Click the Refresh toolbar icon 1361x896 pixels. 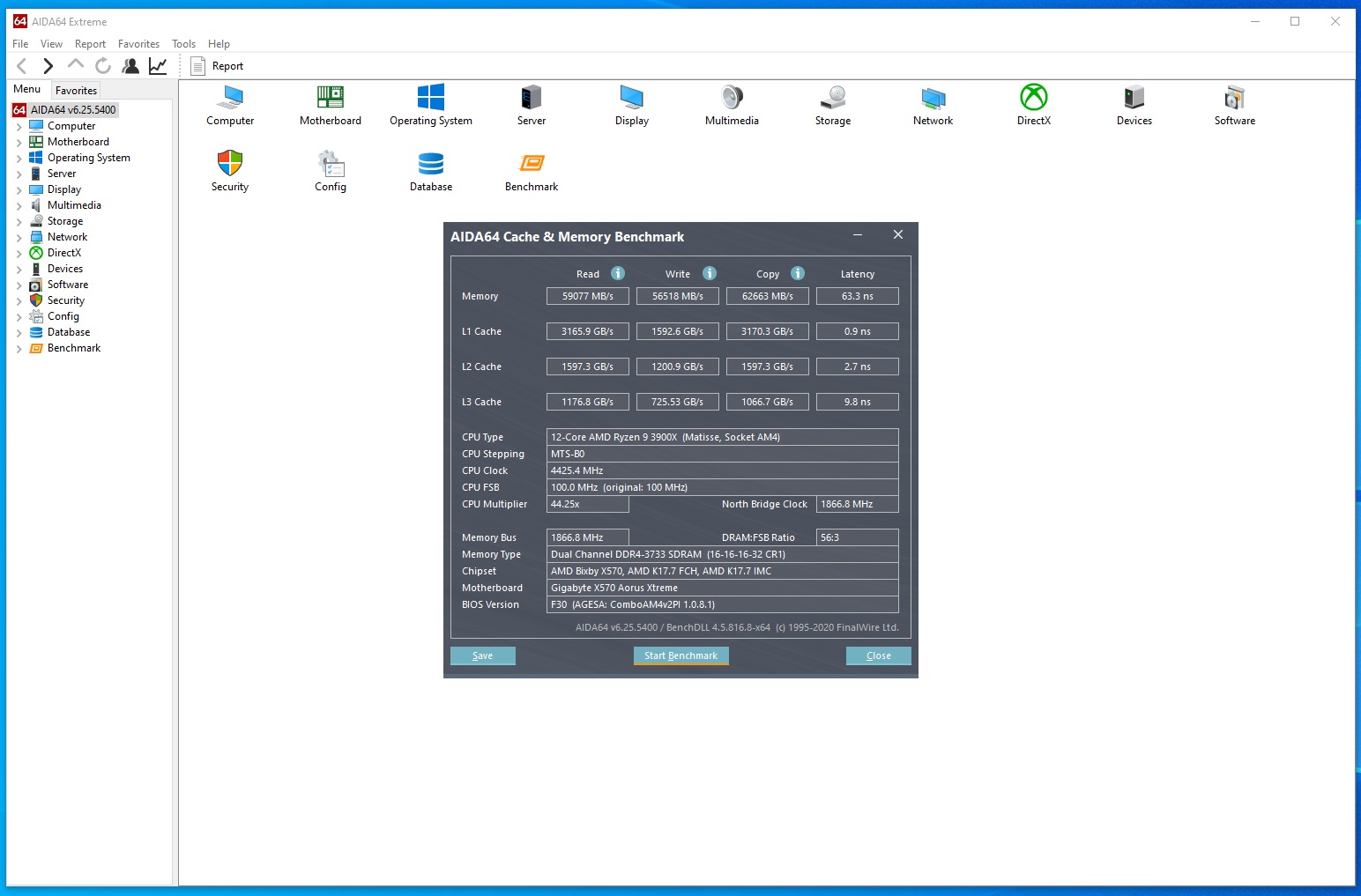pyautogui.click(x=103, y=66)
